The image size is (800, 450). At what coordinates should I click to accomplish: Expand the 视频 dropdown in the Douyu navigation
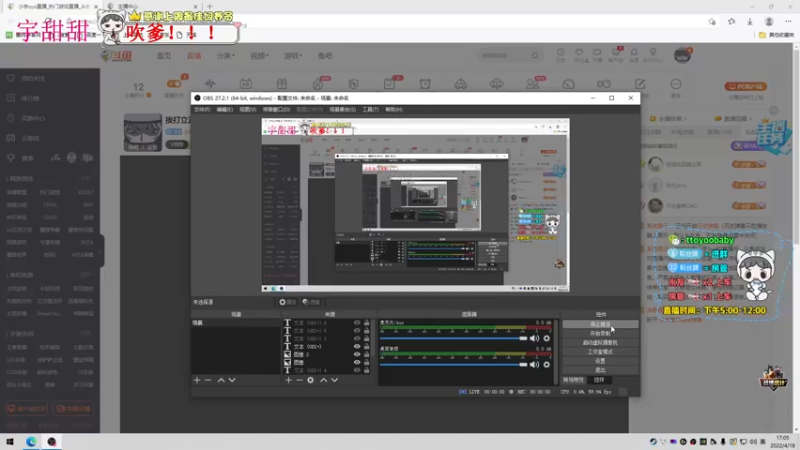click(259, 56)
